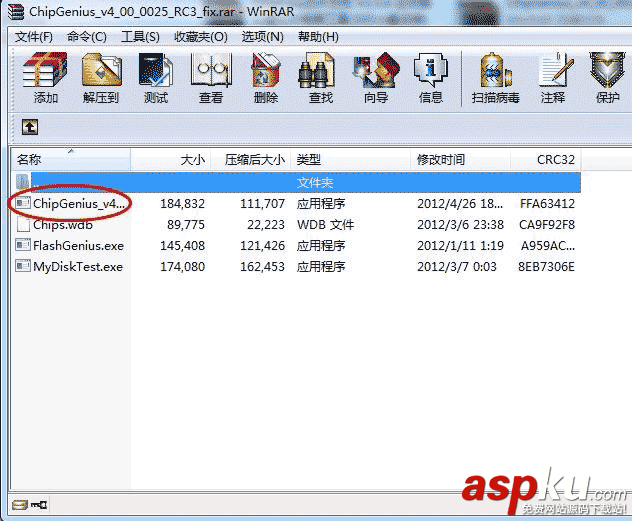Click 应用程序 type in ChipGenius row

321,203
